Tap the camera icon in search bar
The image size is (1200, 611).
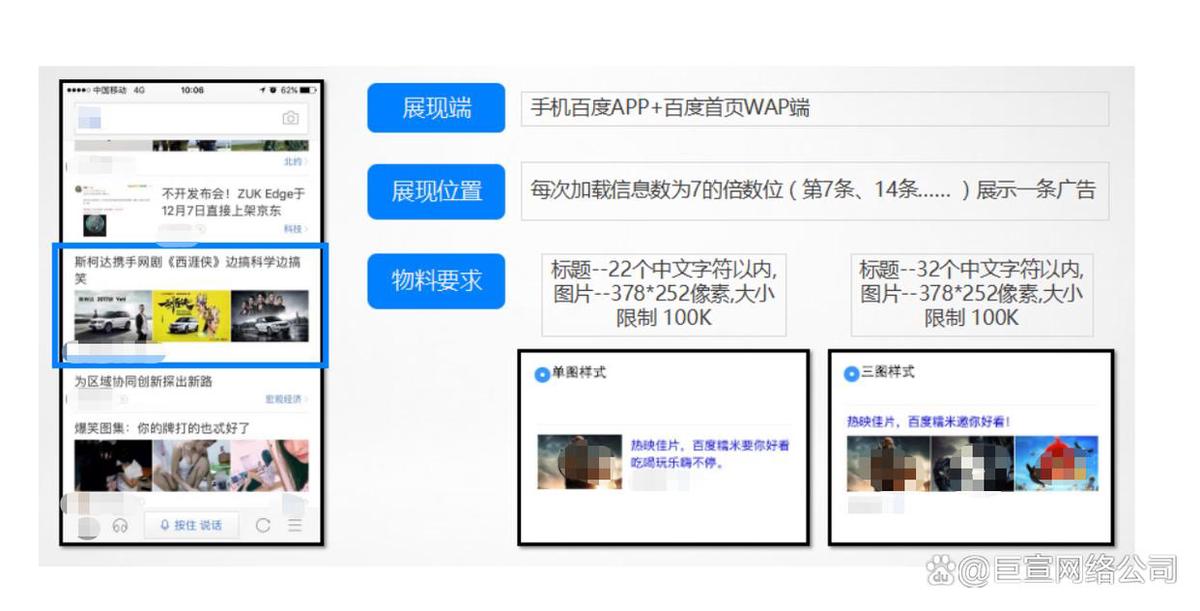[290, 118]
